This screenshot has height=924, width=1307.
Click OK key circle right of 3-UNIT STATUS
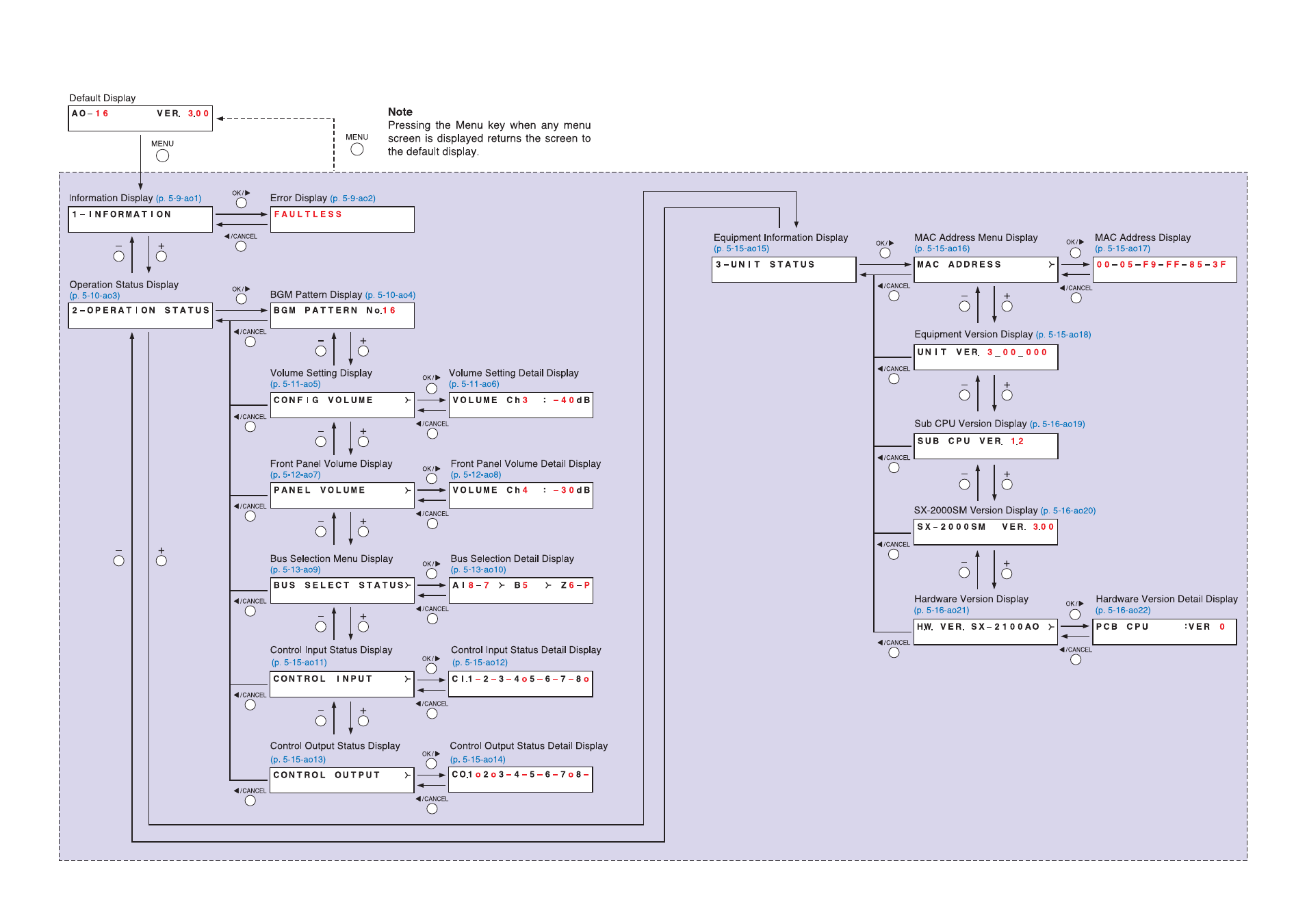click(885, 253)
